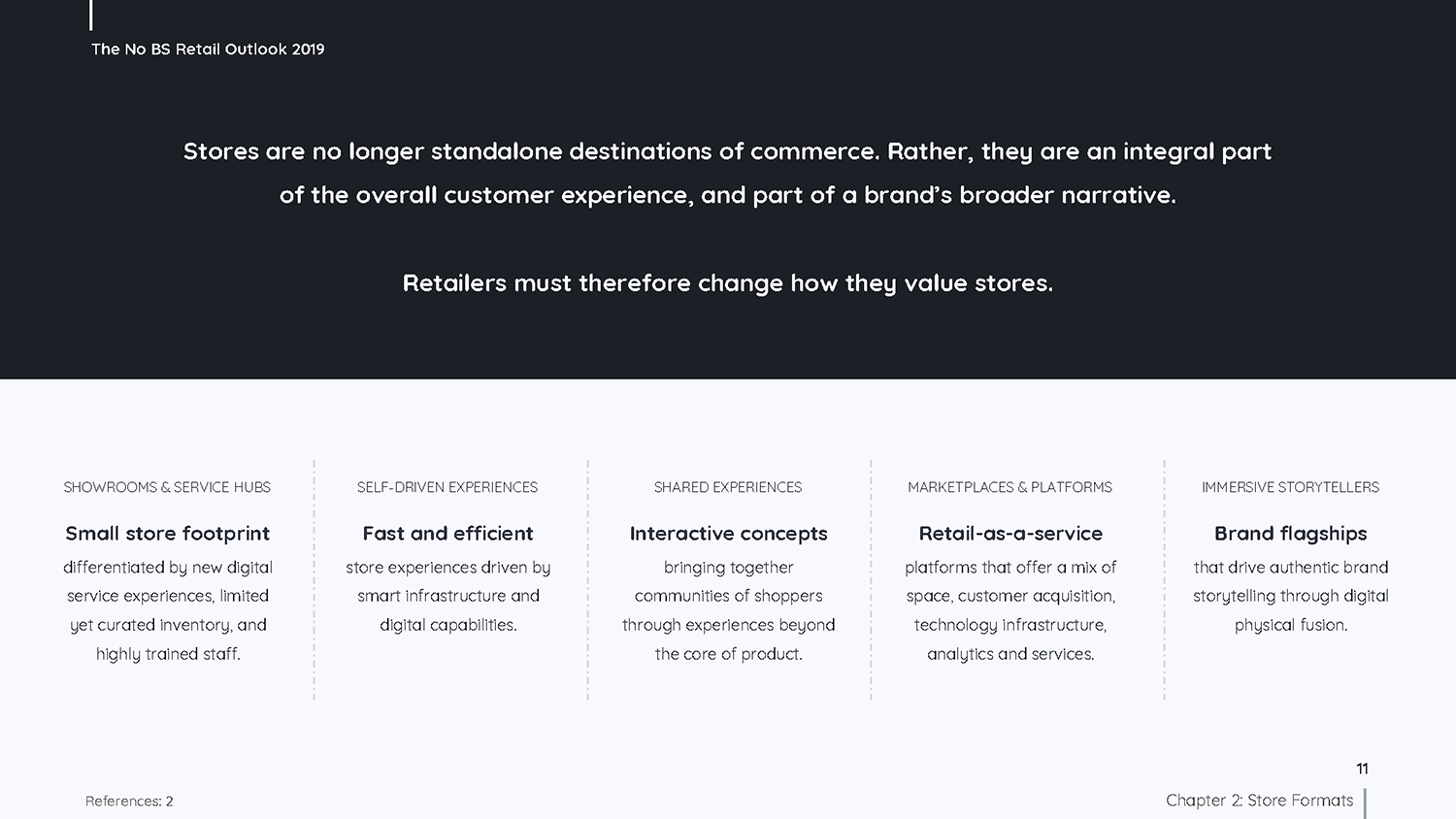Click the 'physical fusion' description text
1456x819 pixels.
point(1290,625)
